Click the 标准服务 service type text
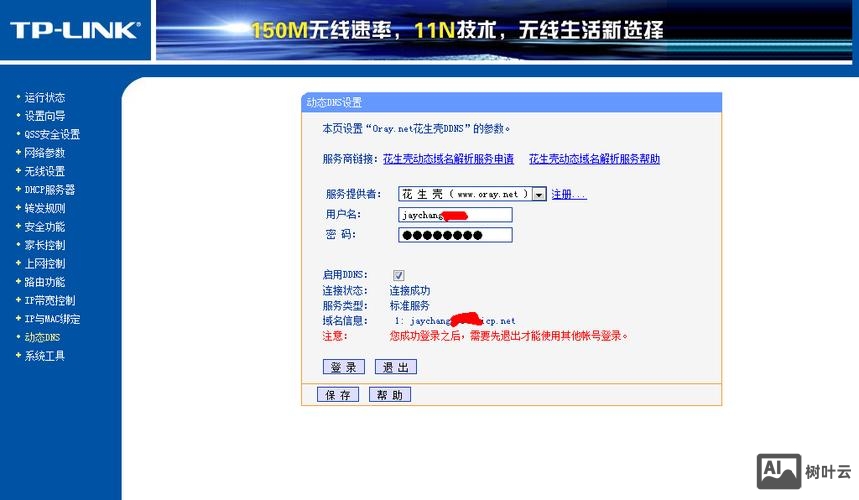Screen dimensions: 859x500 coord(410,306)
